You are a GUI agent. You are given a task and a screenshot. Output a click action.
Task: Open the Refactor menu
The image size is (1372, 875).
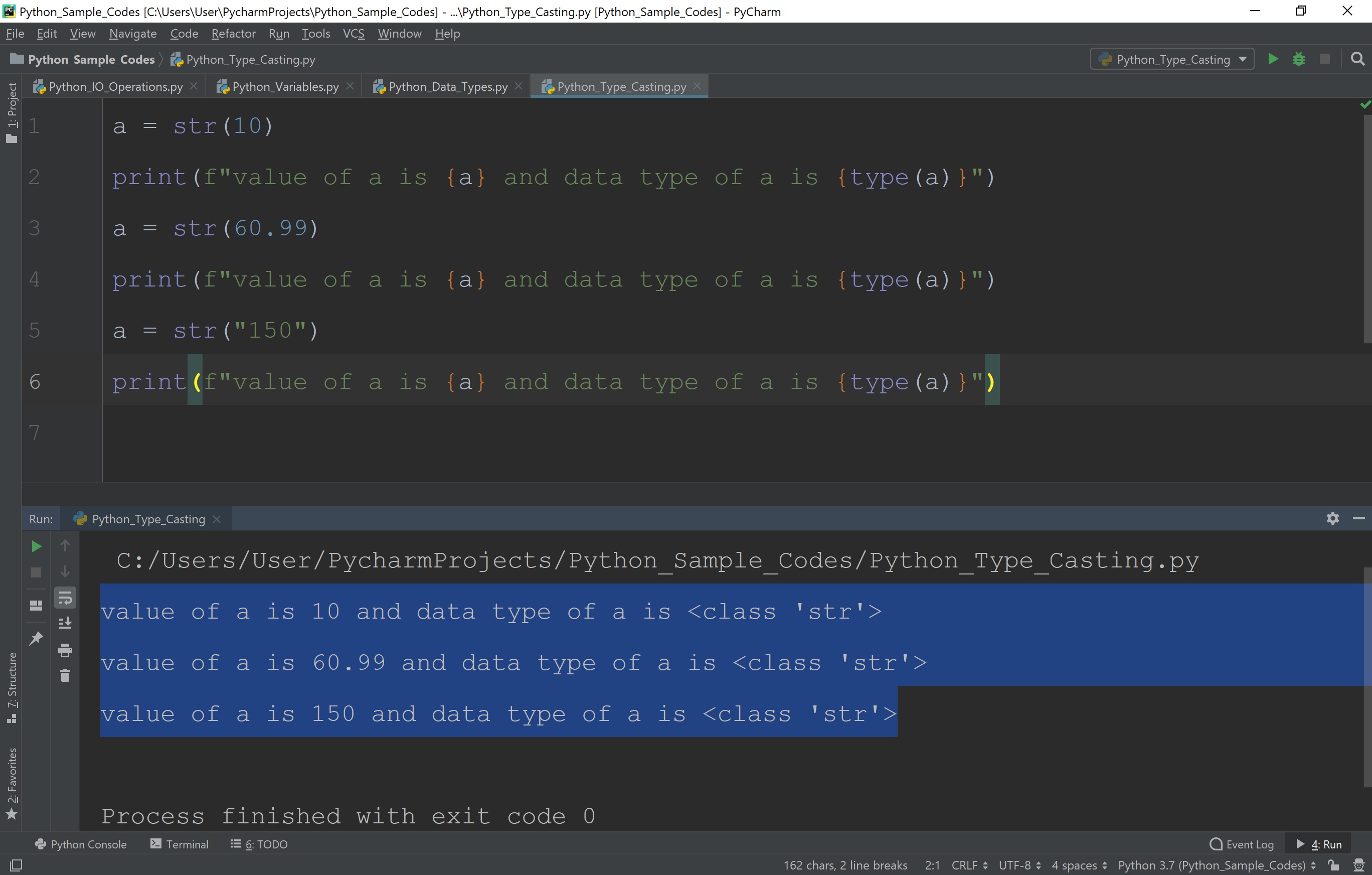click(x=233, y=33)
